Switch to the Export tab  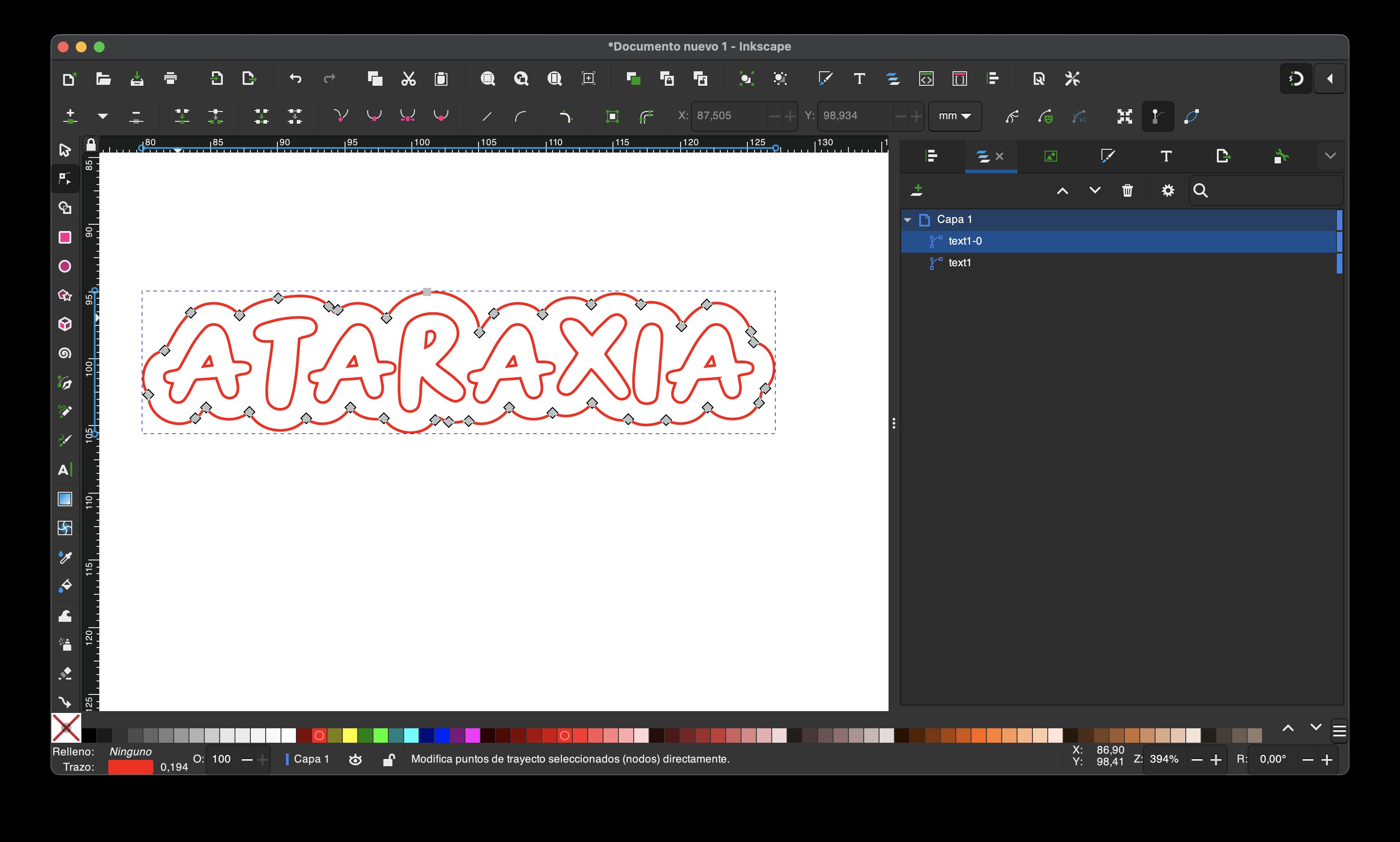coord(1223,156)
